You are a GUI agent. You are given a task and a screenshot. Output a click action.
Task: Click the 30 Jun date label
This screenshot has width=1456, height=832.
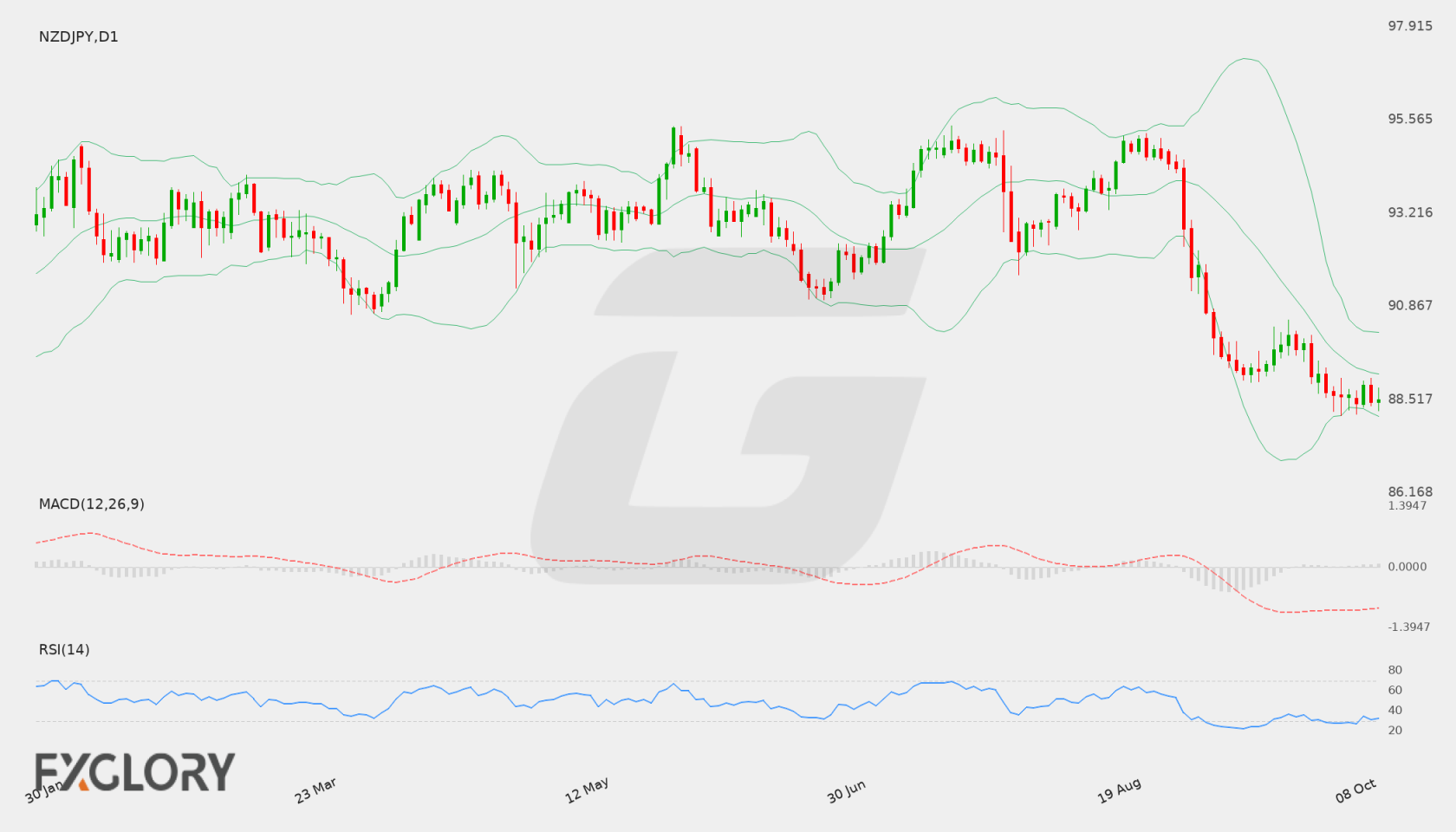point(846,791)
